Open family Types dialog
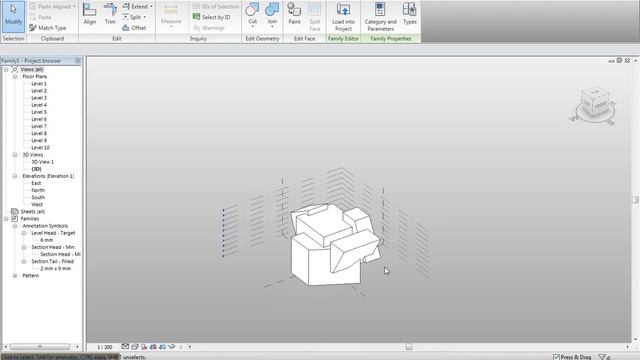 point(409,14)
